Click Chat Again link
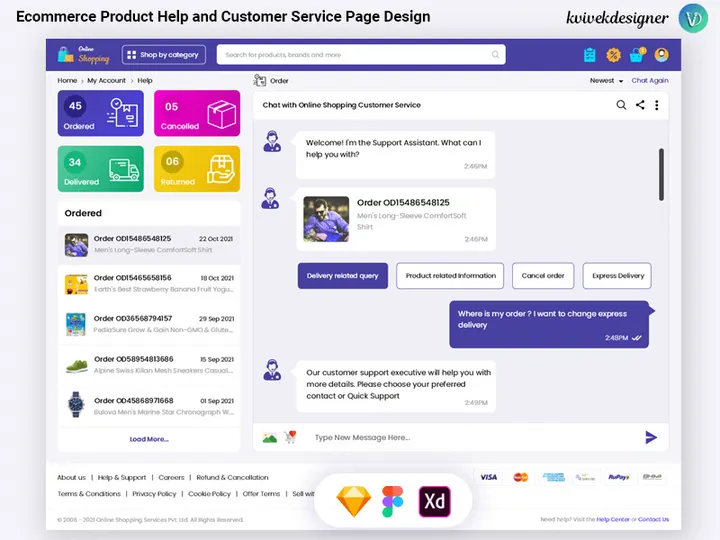This screenshot has height=540, width=720. pos(650,80)
